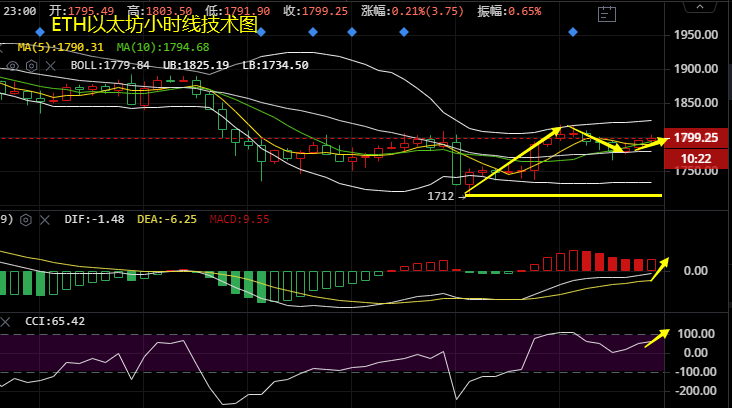Image resolution: width=732 pixels, height=408 pixels.
Task: Select the UB:1825.19 upper band label
Action: click(x=194, y=66)
